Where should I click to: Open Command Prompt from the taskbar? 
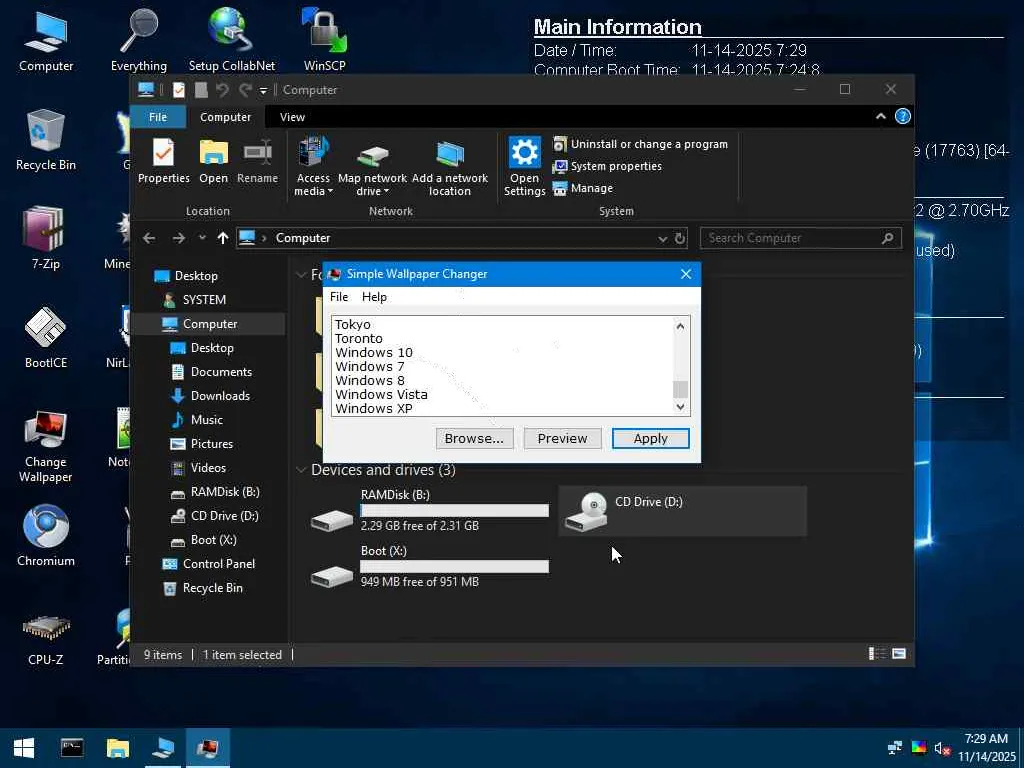(x=72, y=748)
